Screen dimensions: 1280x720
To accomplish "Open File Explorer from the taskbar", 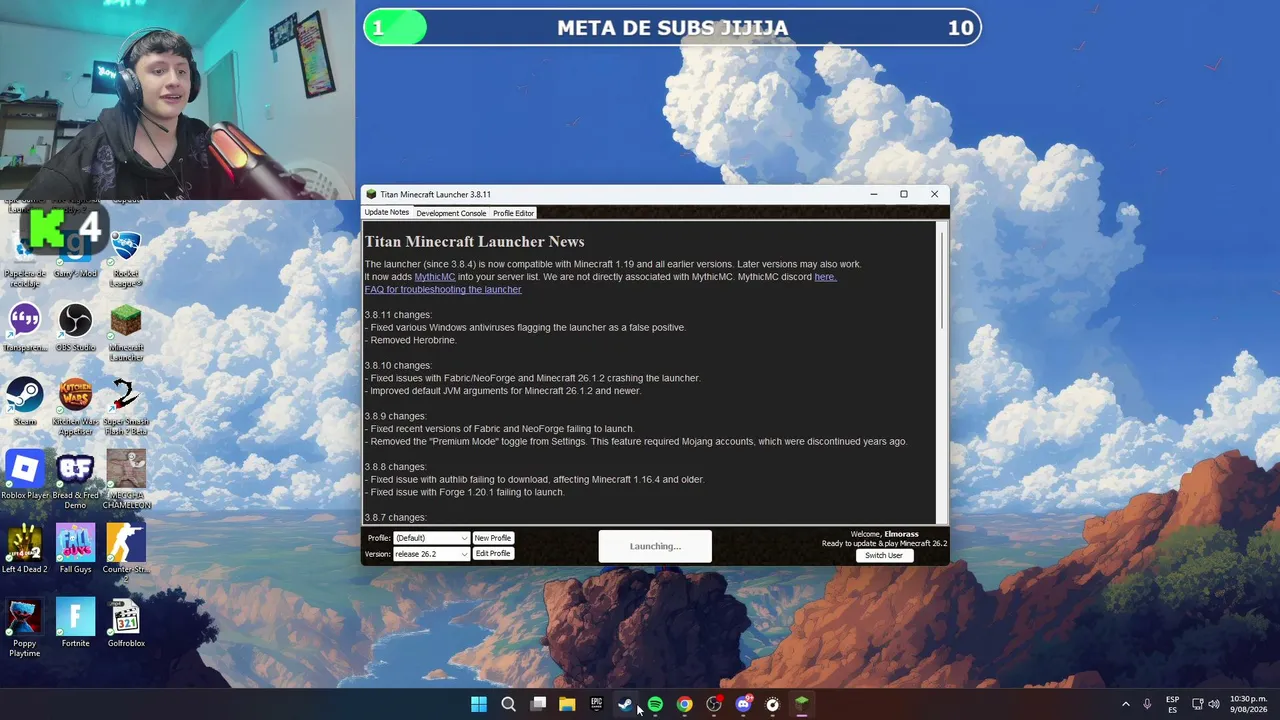I will [x=567, y=704].
